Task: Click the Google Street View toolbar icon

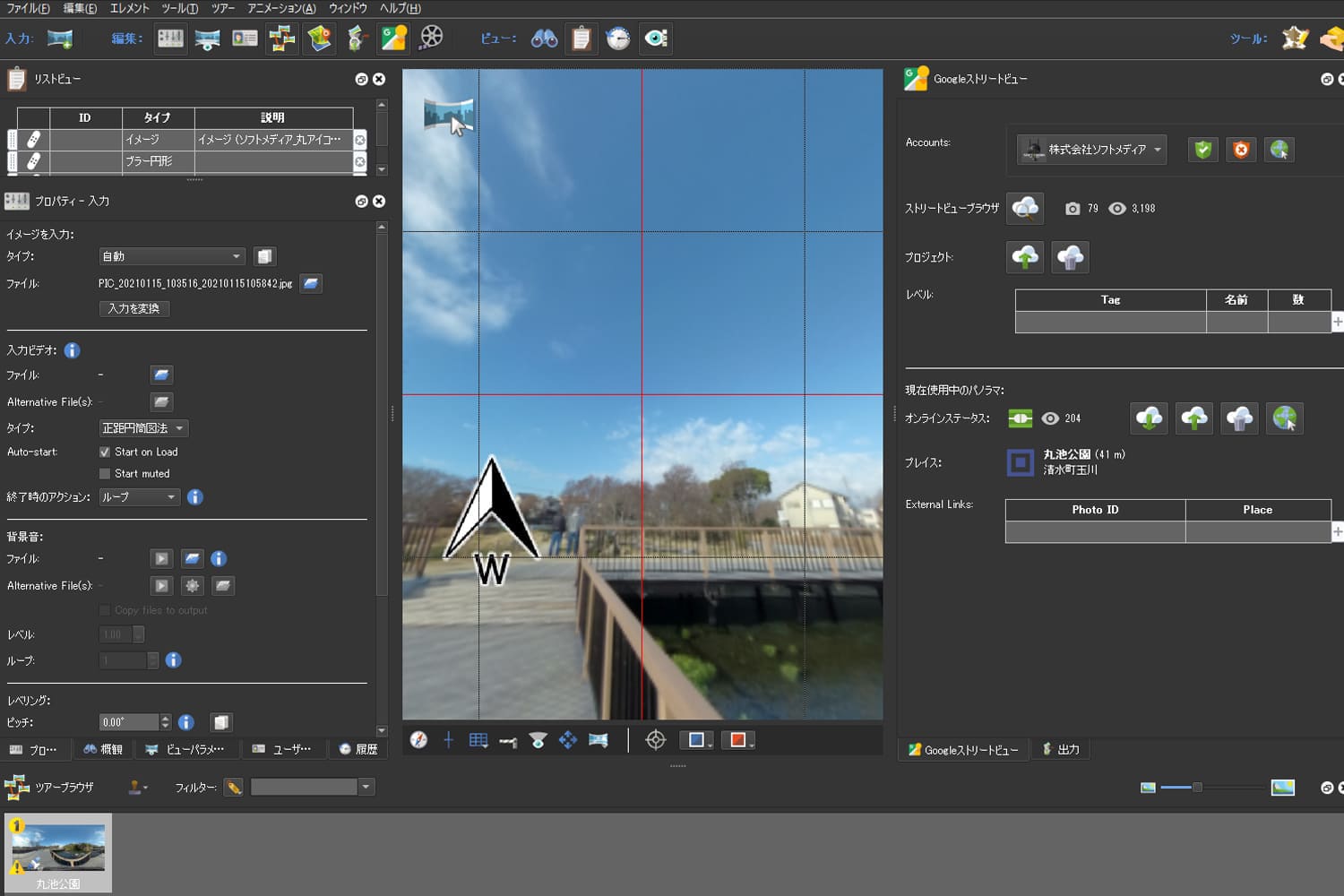Action: pyautogui.click(x=393, y=38)
